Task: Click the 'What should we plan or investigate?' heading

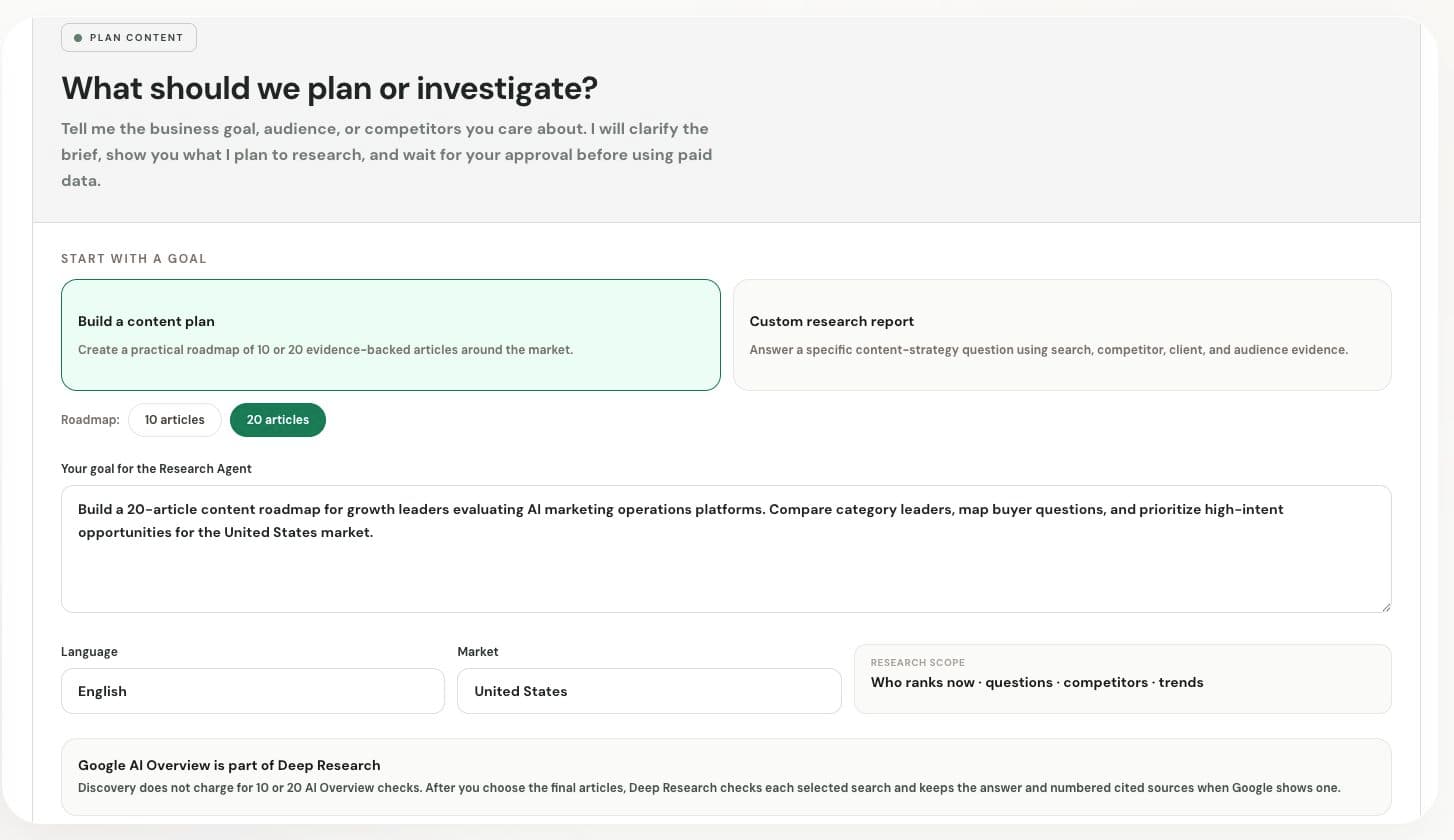Action: pos(330,88)
